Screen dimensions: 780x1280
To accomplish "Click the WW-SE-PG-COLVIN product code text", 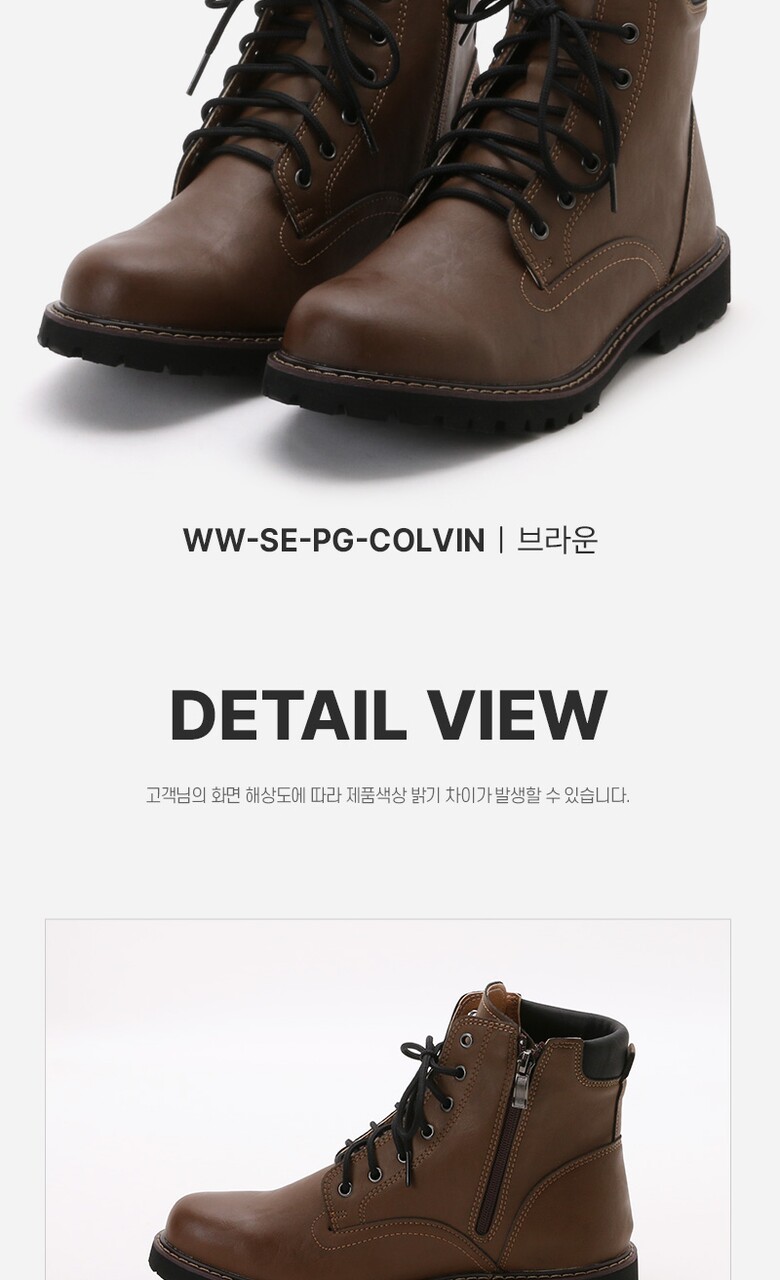I will coord(333,540).
